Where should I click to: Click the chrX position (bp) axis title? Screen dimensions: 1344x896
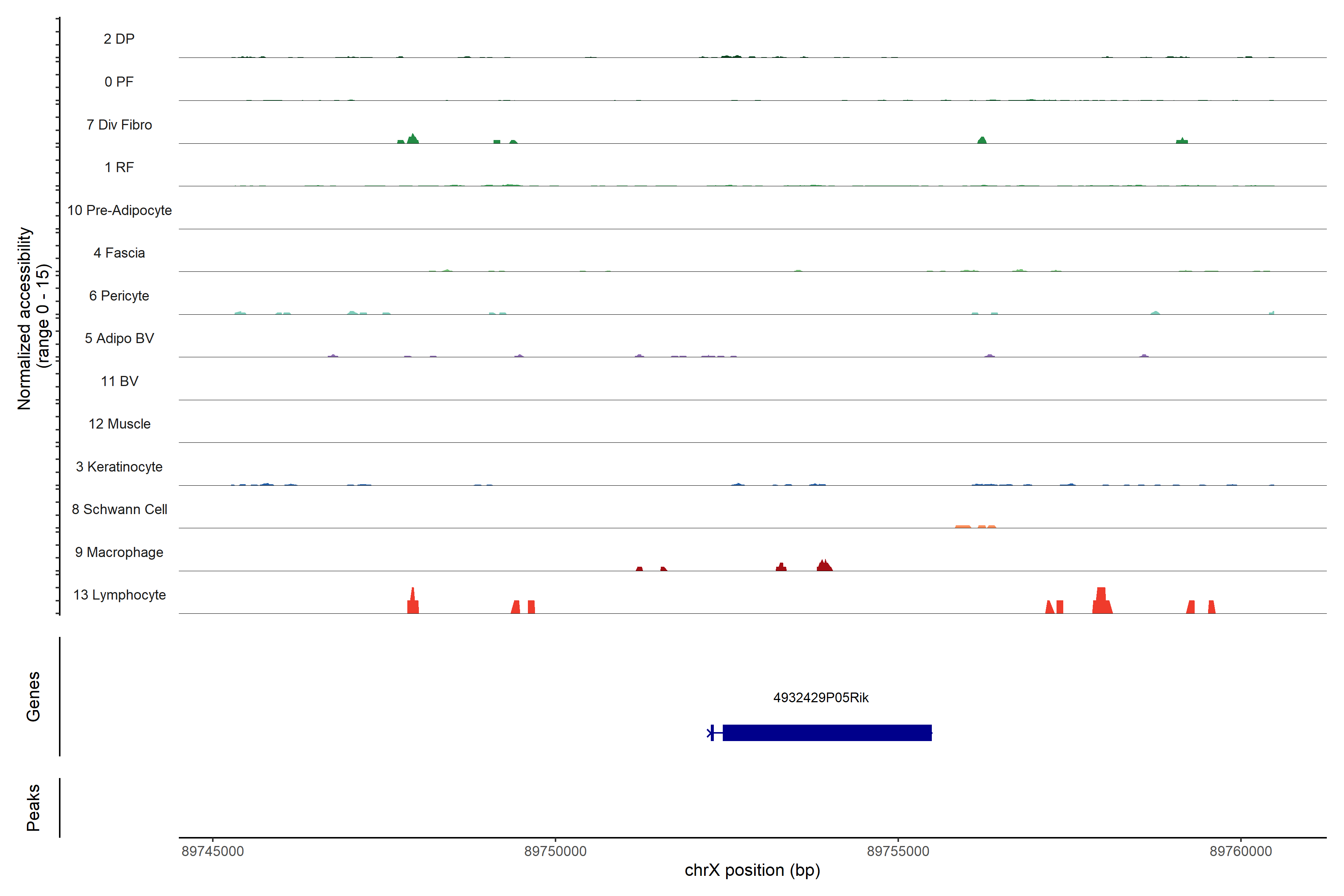752,870
